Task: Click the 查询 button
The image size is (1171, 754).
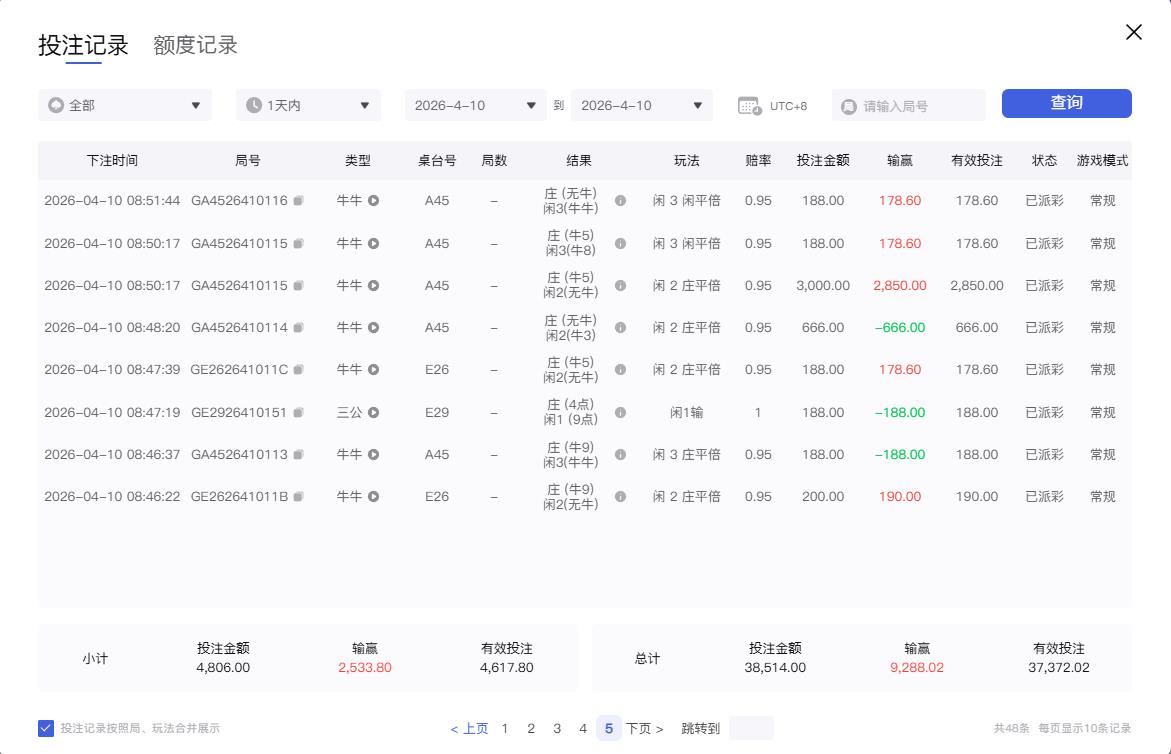Action: 1066,103
